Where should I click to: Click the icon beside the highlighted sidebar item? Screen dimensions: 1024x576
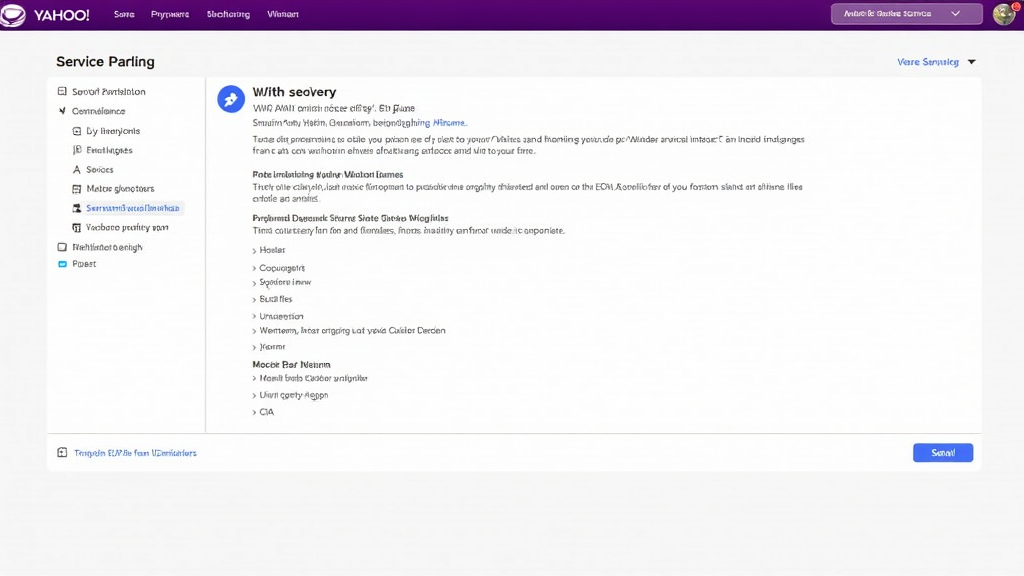click(77, 209)
